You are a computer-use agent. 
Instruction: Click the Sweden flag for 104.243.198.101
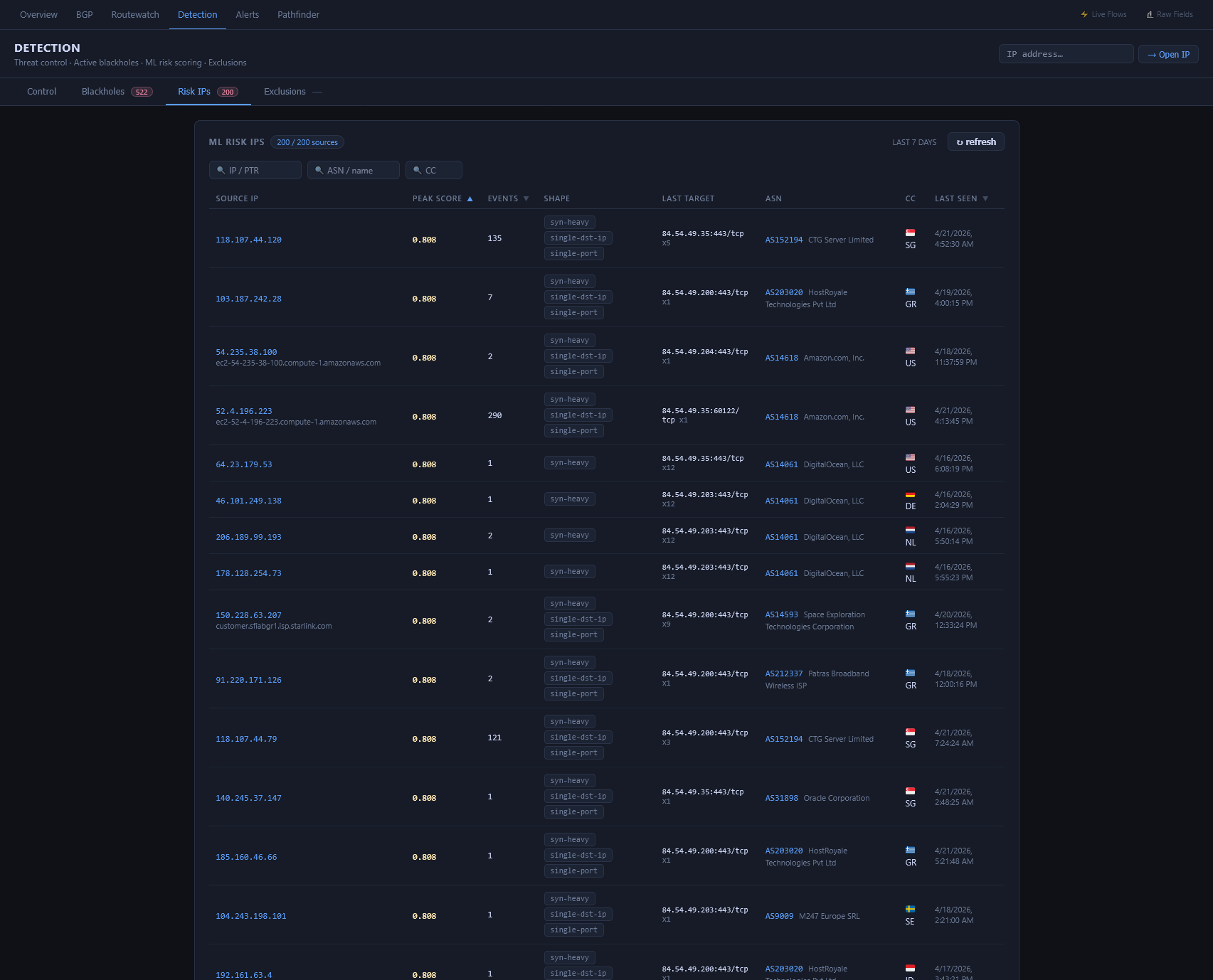coord(910,910)
